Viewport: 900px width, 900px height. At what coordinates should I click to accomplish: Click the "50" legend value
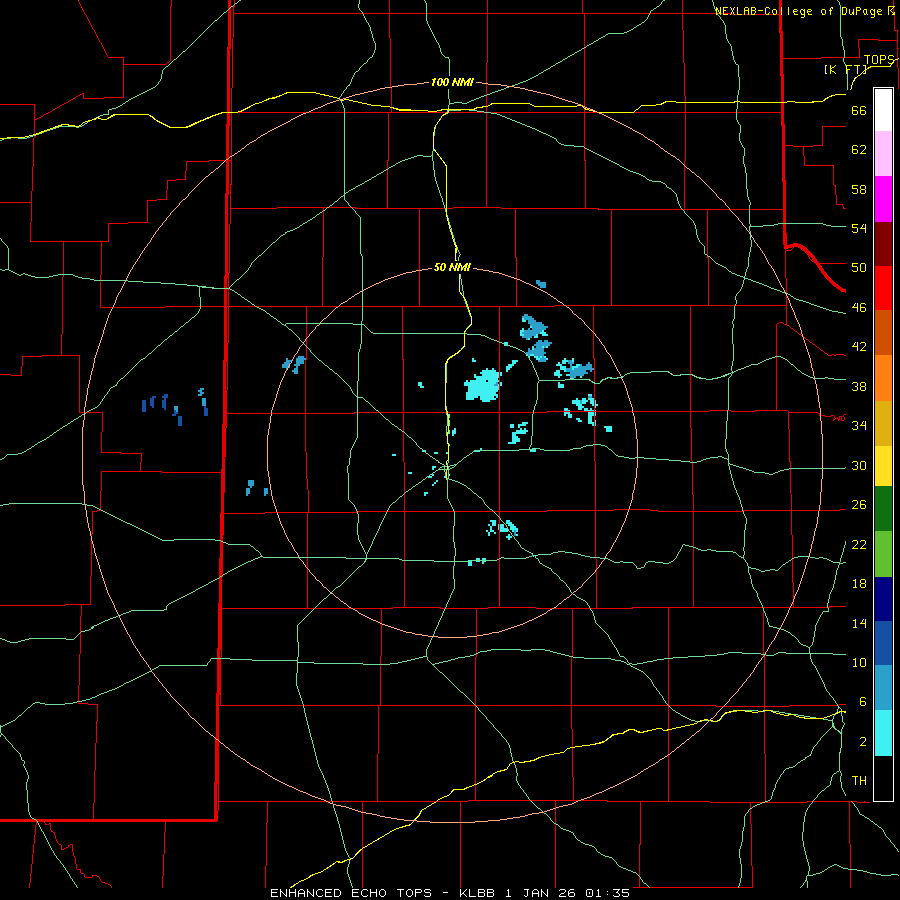tap(859, 267)
